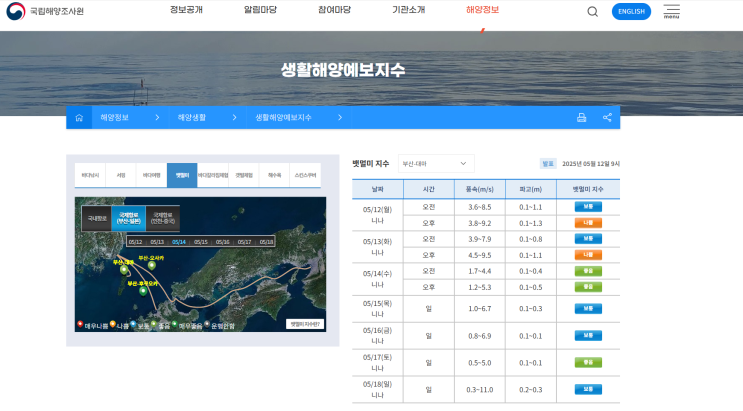Click the ENGLISH language button
Image resolution: width=743 pixels, height=411 pixels.
point(630,12)
